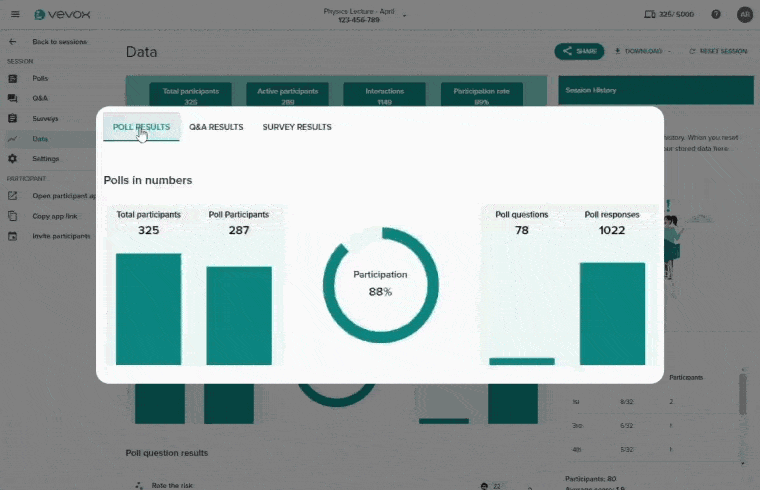Open Q&A chat icon in sidebar
The height and width of the screenshot is (490, 760).
(13, 98)
